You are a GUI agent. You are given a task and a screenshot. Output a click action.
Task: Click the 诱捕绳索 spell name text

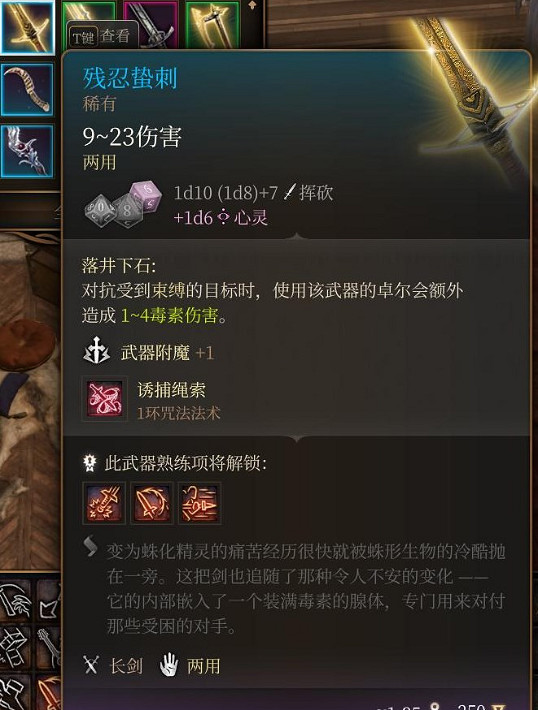(171, 390)
